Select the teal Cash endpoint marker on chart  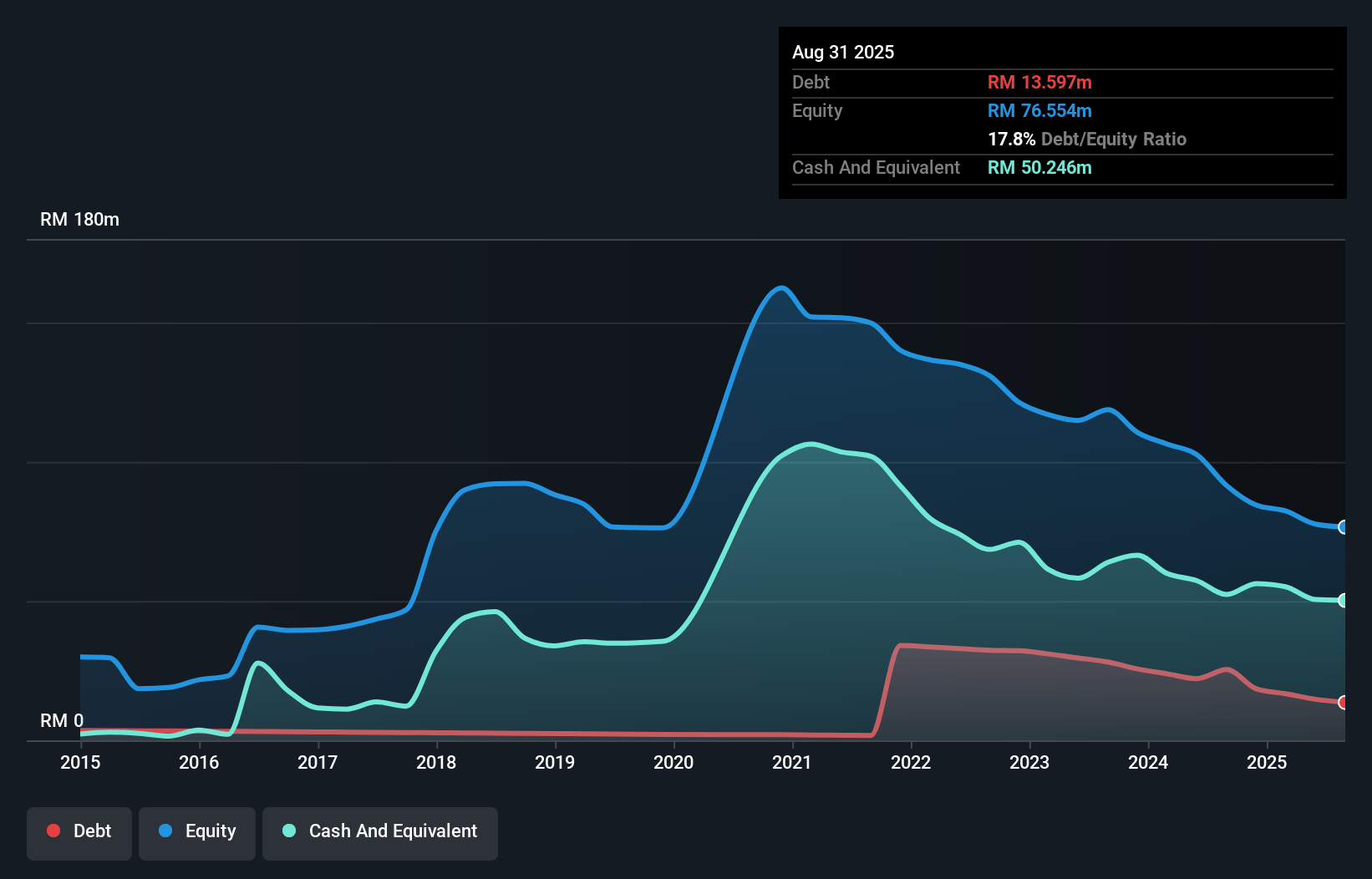tap(1343, 600)
